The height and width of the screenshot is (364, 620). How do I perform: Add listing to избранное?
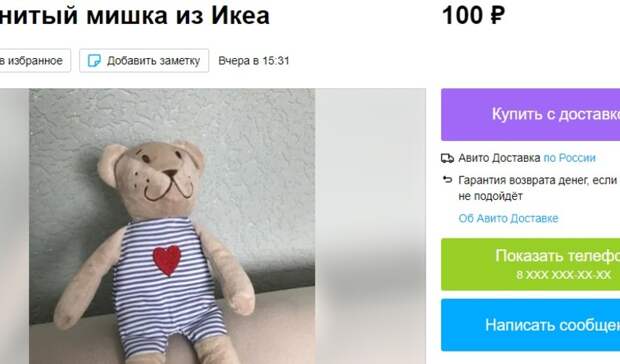coord(35,60)
